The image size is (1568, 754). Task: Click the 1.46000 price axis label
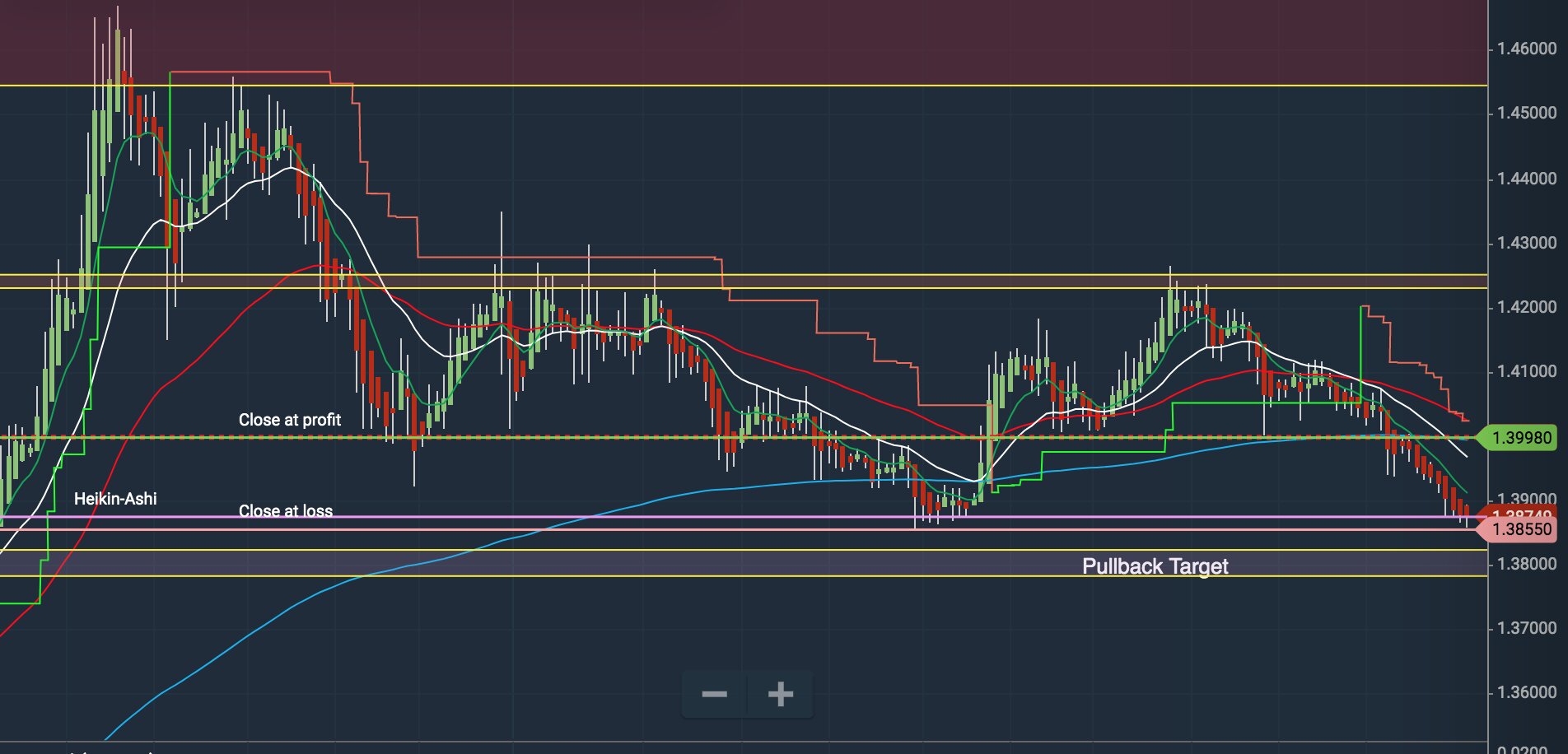[1527, 49]
